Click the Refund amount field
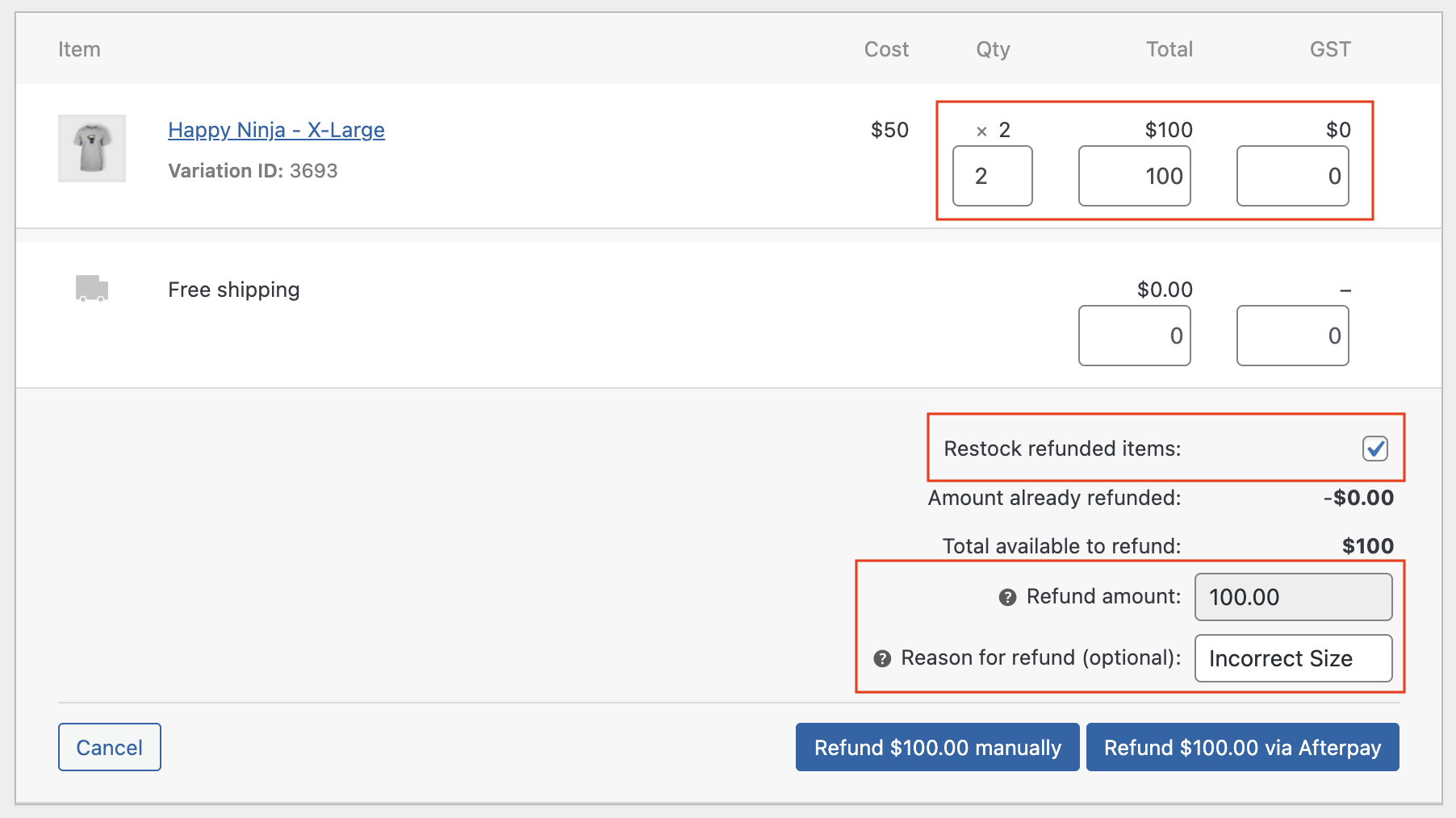This screenshot has height=818, width=1456. (1293, 597)
